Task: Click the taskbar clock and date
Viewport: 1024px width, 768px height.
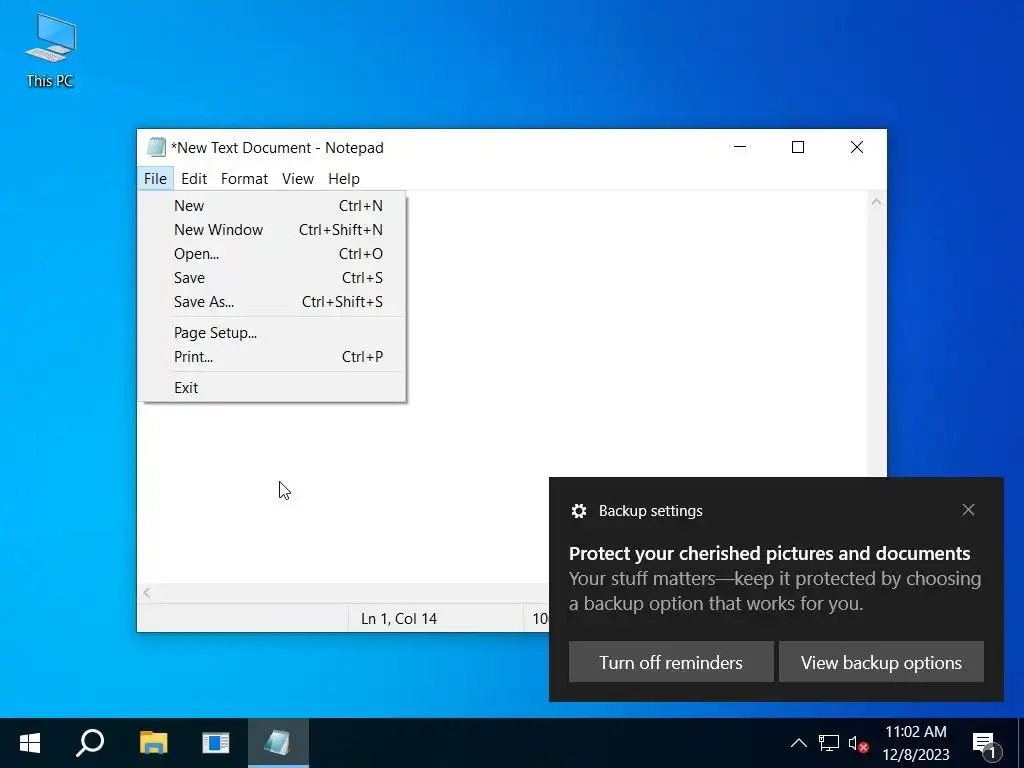Action: point(916,743)
